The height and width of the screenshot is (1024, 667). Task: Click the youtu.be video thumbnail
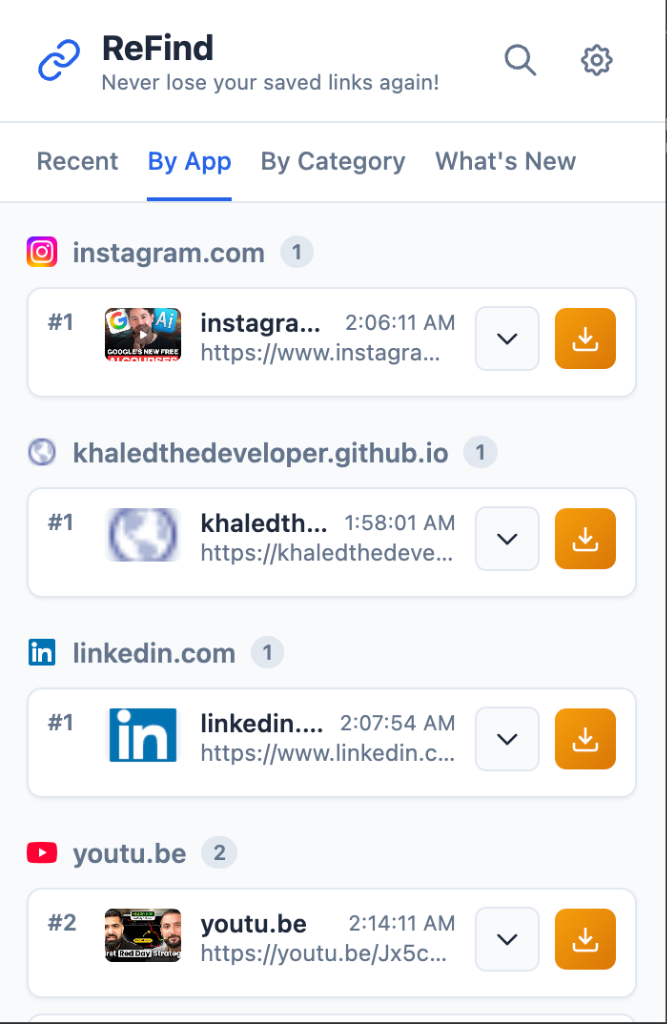tap(143, 938)
